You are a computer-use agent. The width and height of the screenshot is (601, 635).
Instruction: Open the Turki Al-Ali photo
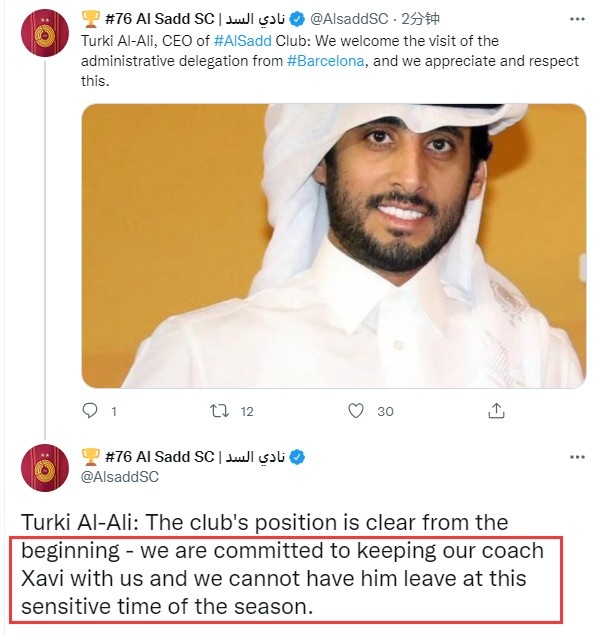[334, 246]
